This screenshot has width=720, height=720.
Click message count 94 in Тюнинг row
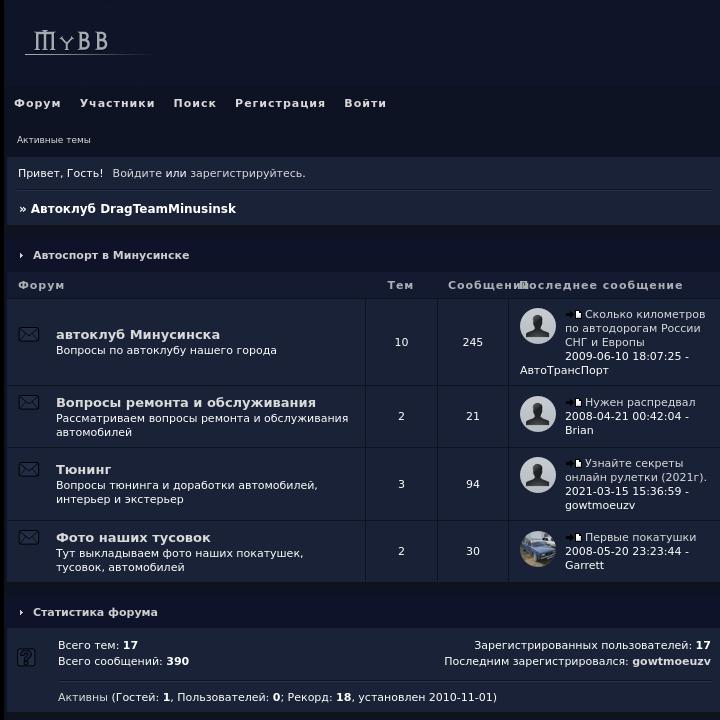[472, 484]
